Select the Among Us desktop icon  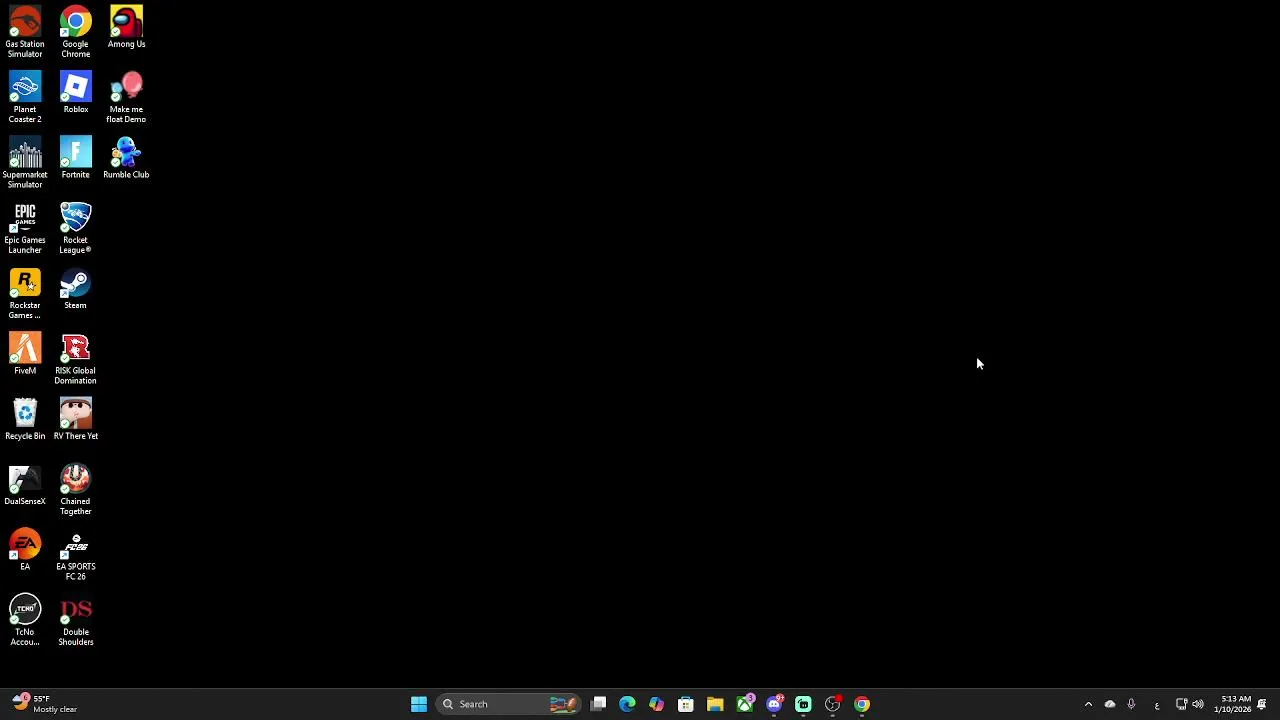(x=126, y=28)
